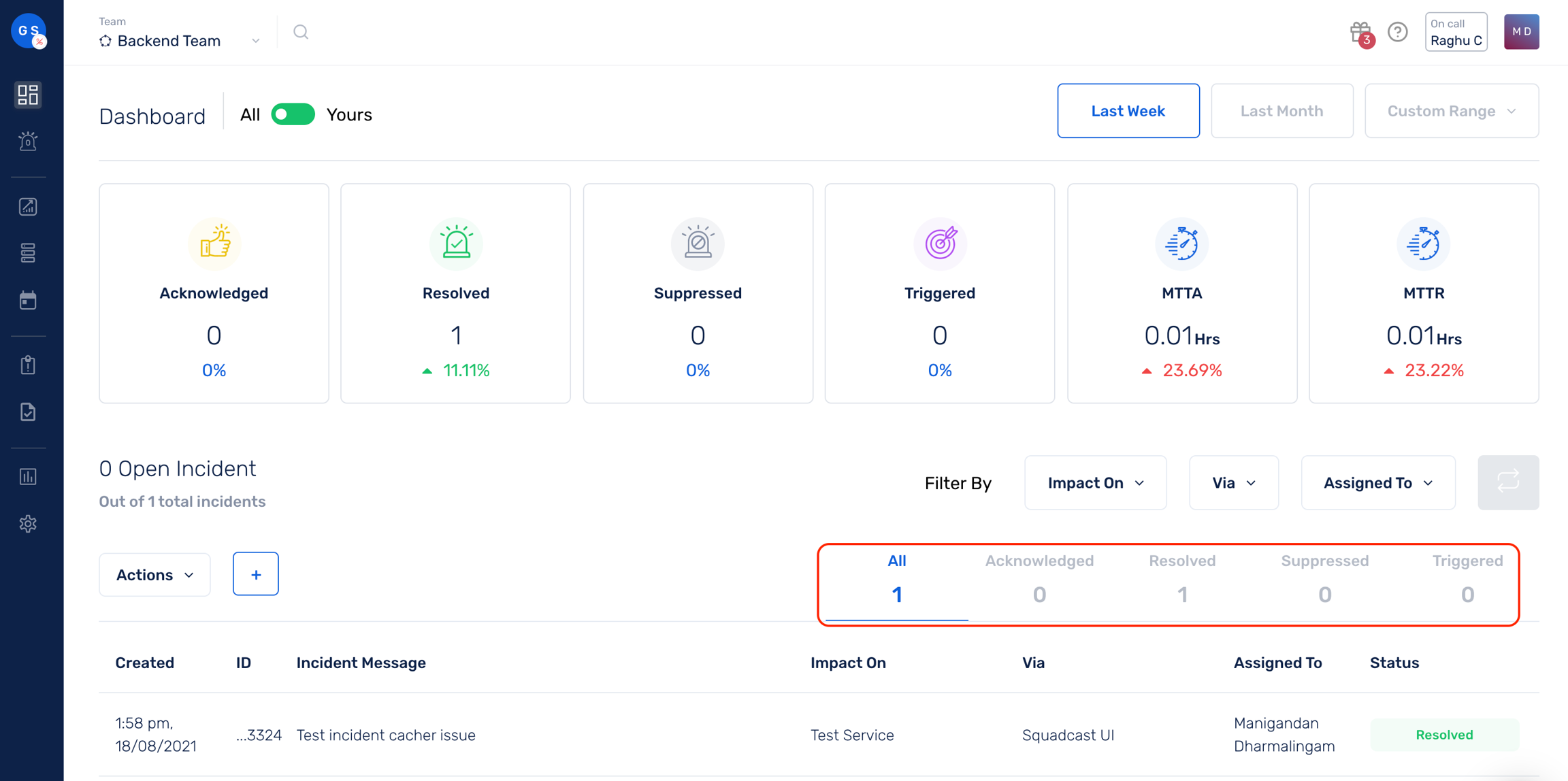This screenshot has height=781, width=1568.
Task: Open the GS organization avatar
Action: pos(29,31)
